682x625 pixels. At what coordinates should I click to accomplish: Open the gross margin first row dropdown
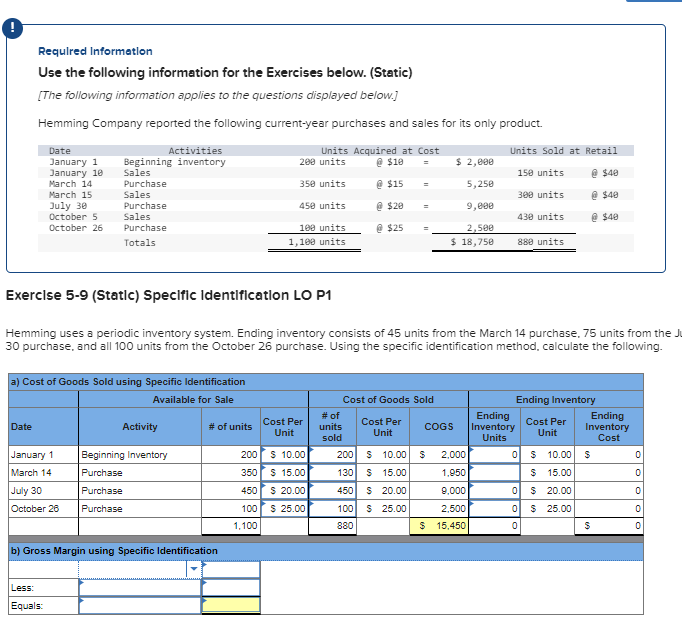click(x=194, y=569)
